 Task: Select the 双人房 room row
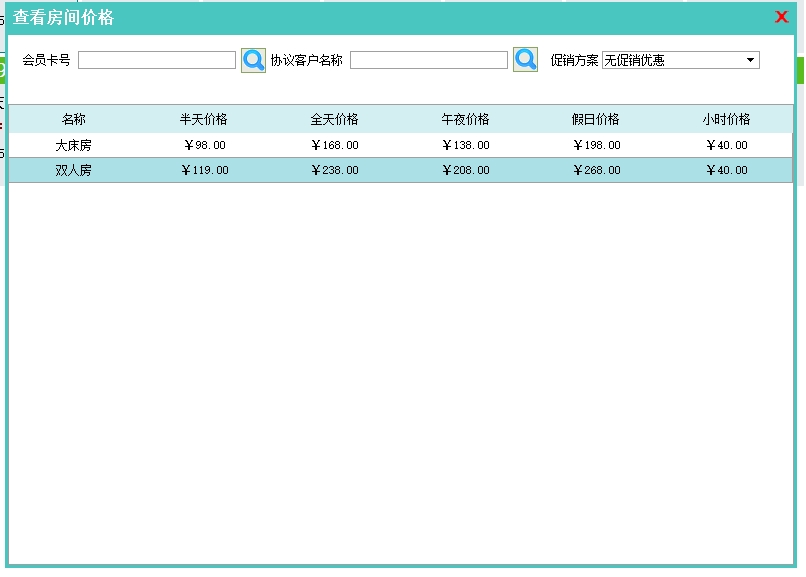pyautogui.click(x=74, y=170)
